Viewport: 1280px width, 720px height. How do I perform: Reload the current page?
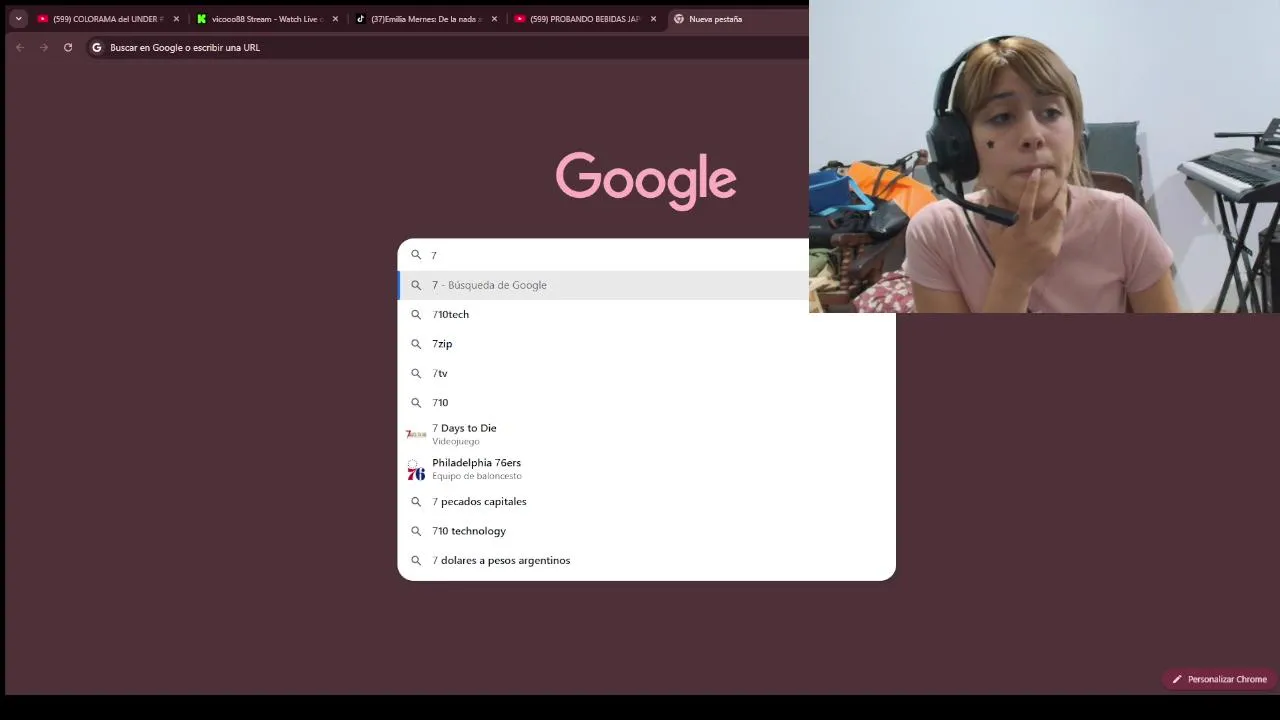click(x=68, y=47)
